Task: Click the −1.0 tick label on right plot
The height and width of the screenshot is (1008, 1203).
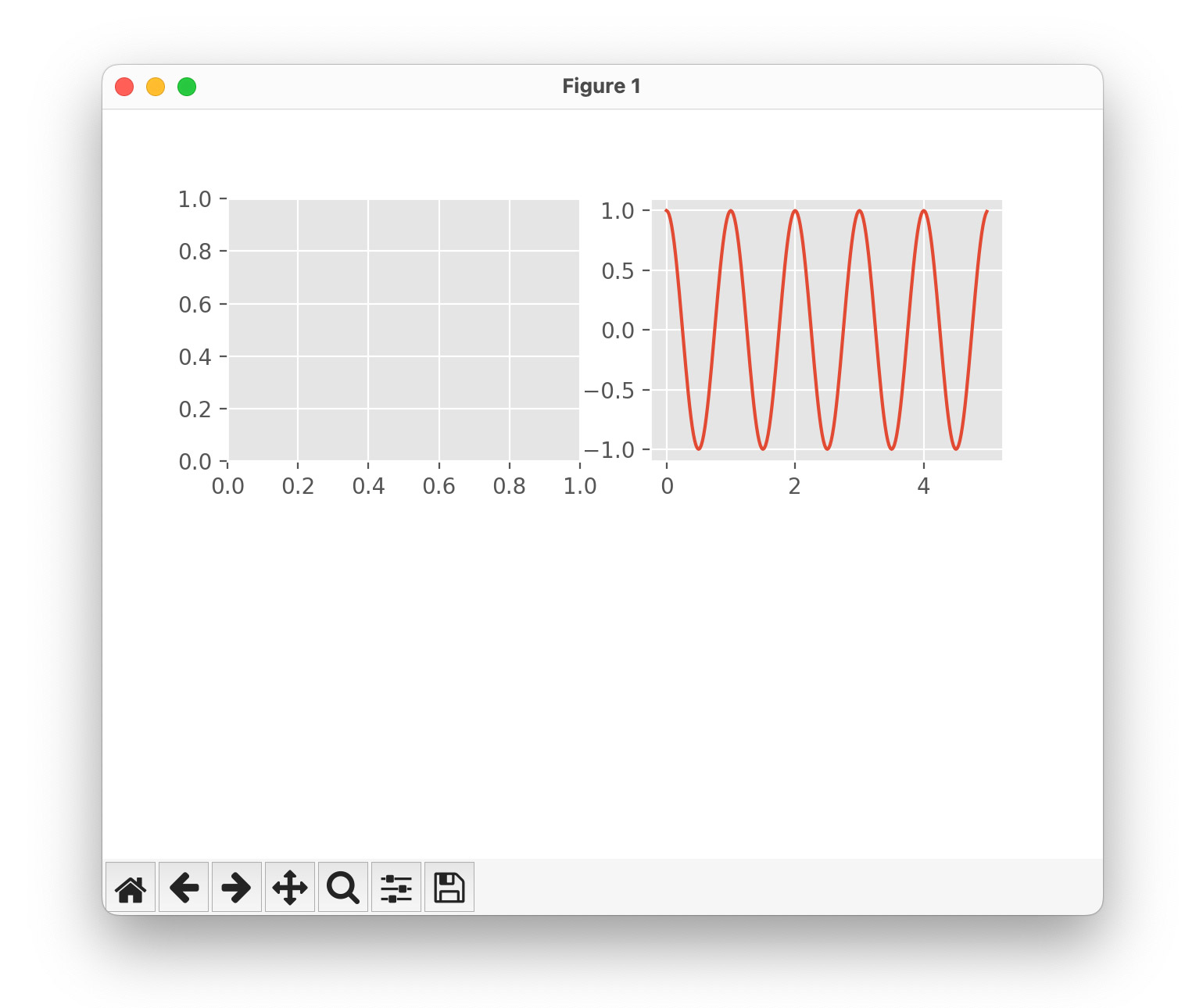Action: (609, 450)
